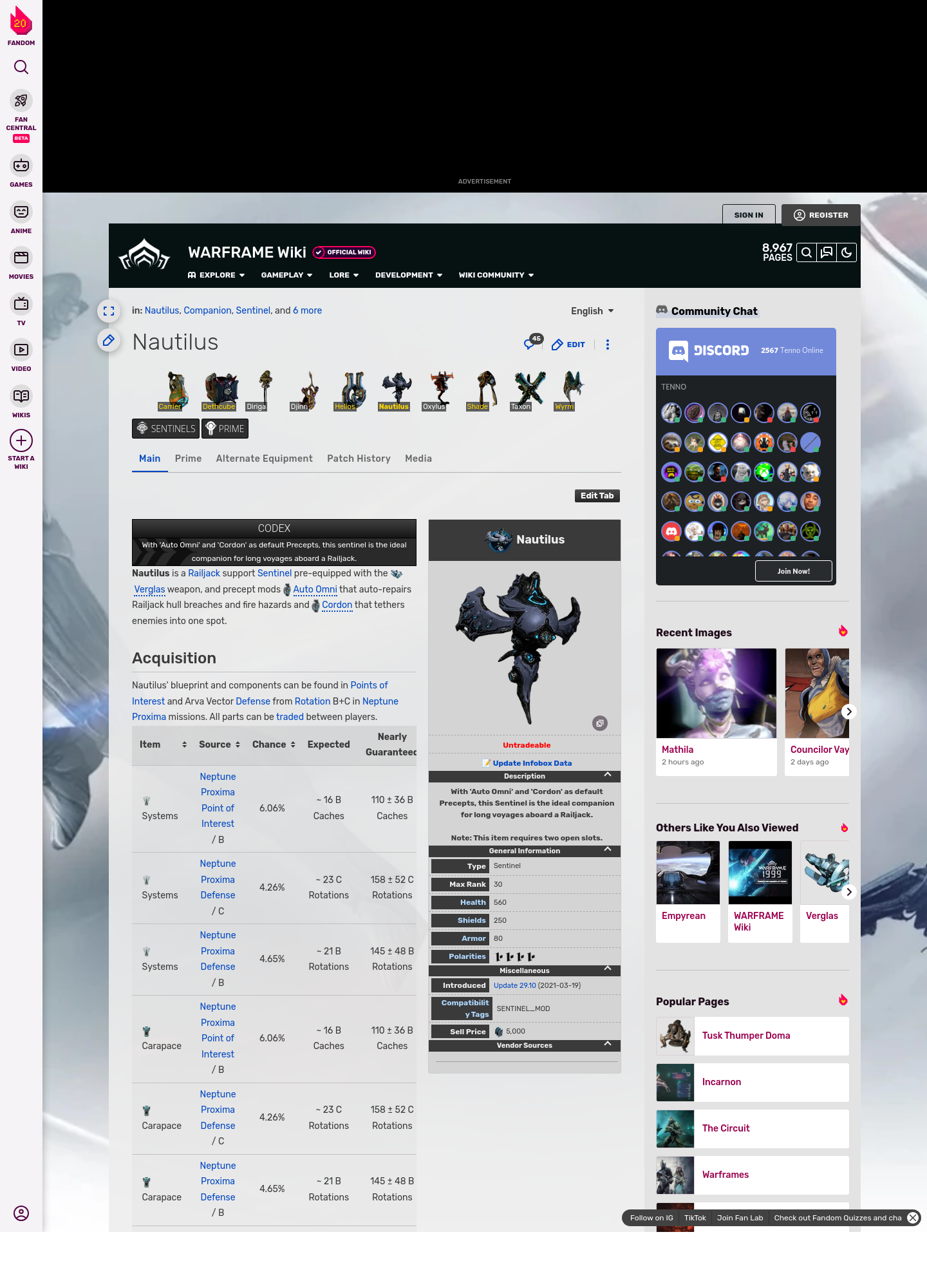Open the three-dot more actions menu

point(607,345)
